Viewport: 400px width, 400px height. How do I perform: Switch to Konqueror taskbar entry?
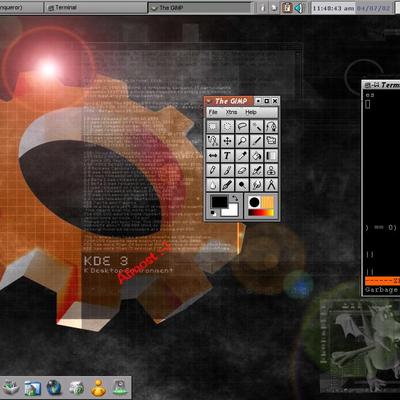point(21,7)
